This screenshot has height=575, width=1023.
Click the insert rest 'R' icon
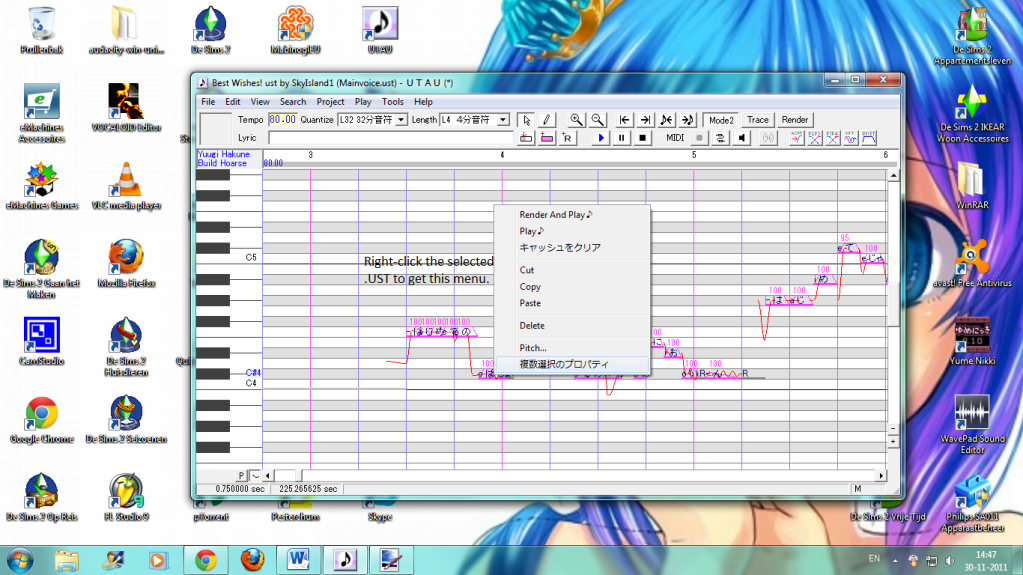pyautogui.click(x=566, y=138)
